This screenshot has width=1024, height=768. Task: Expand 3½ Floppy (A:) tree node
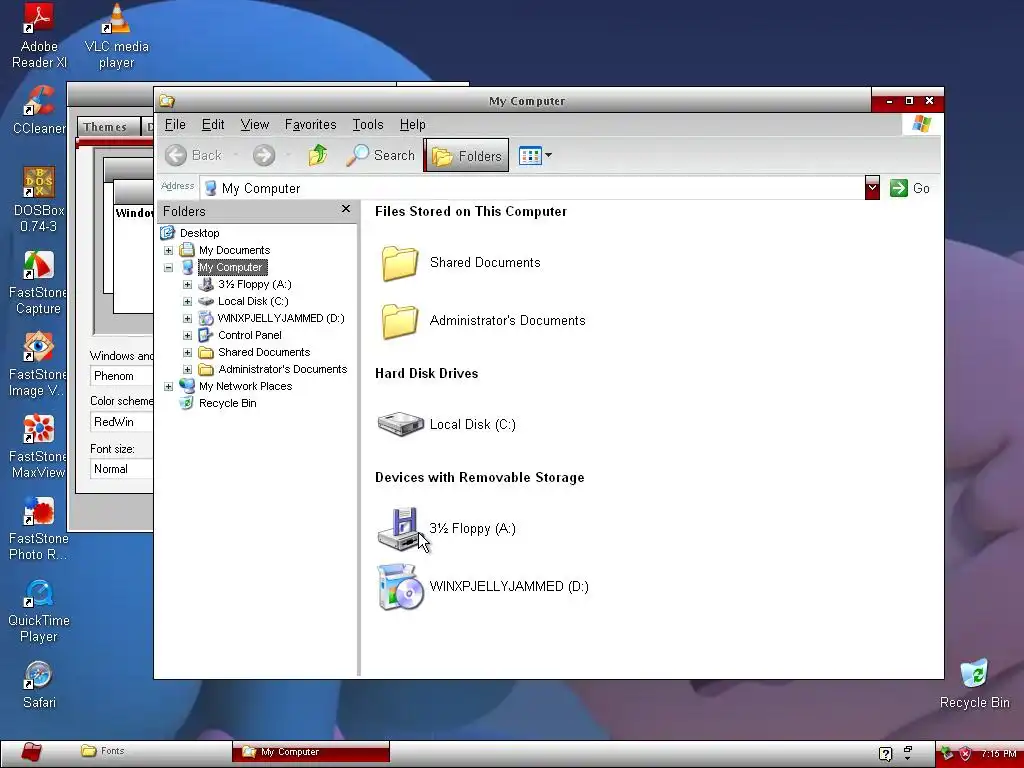click(187, 284)
